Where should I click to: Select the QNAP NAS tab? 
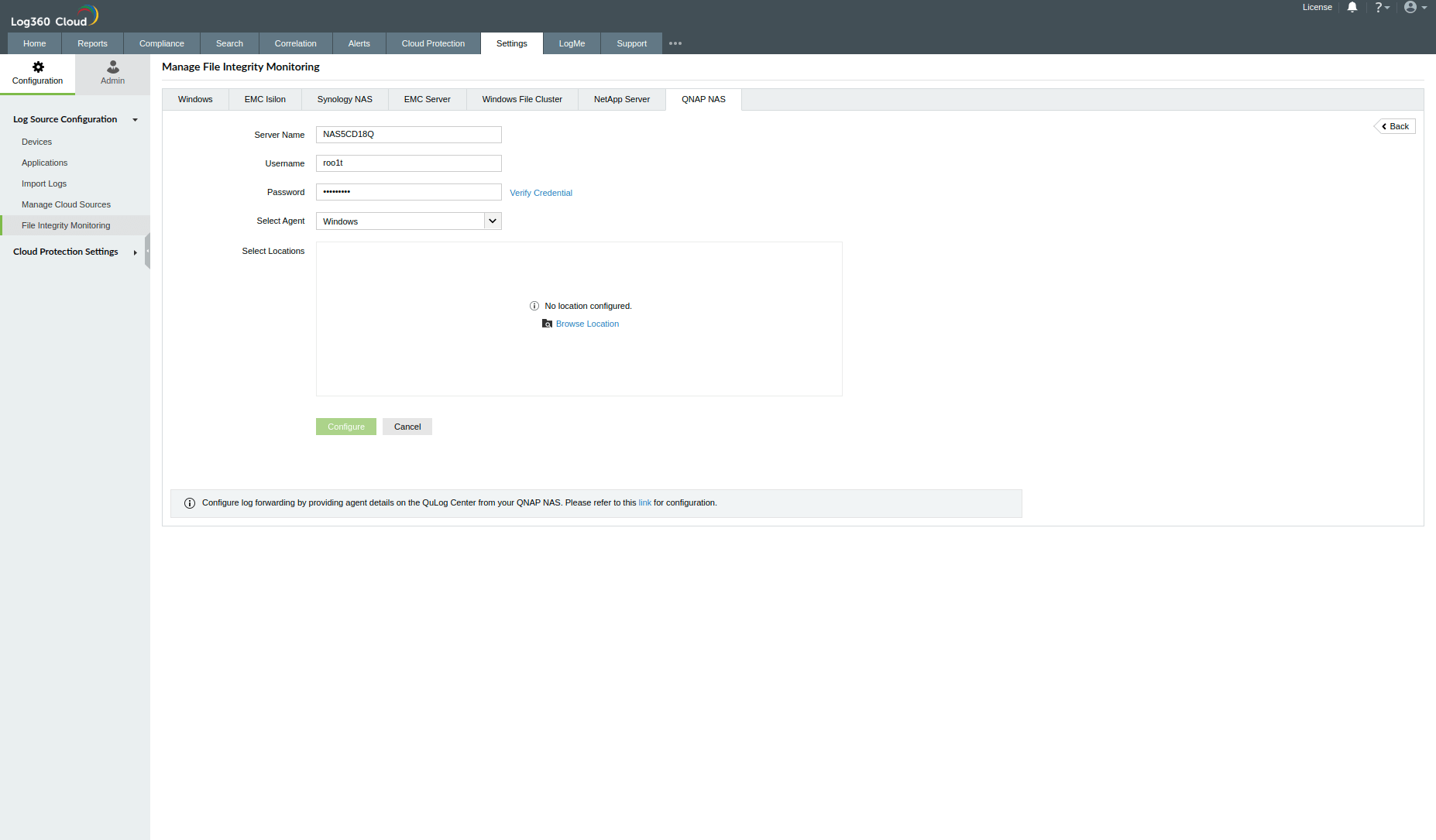tap(704, 100)
